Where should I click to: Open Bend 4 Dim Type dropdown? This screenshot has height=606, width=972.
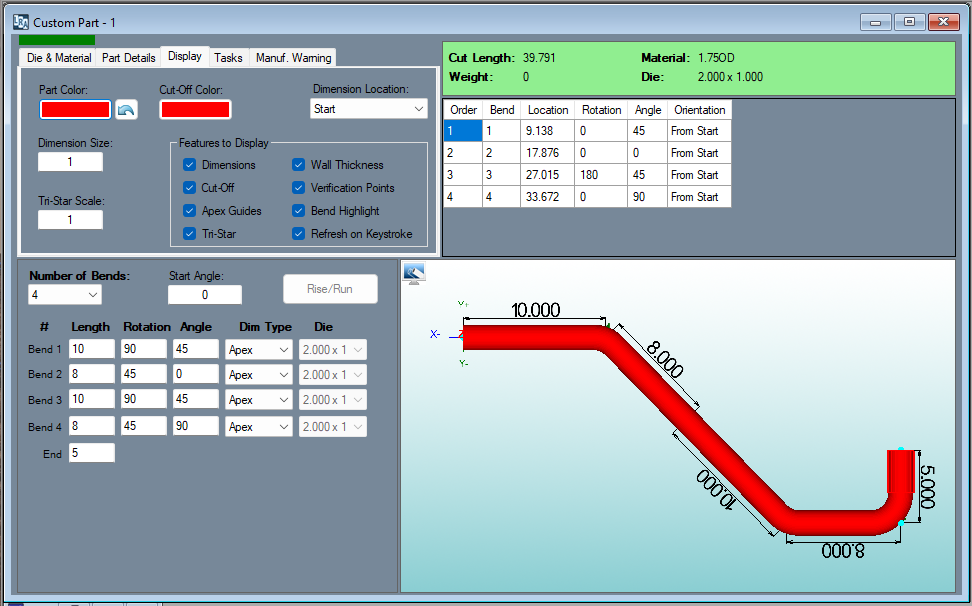258,426
